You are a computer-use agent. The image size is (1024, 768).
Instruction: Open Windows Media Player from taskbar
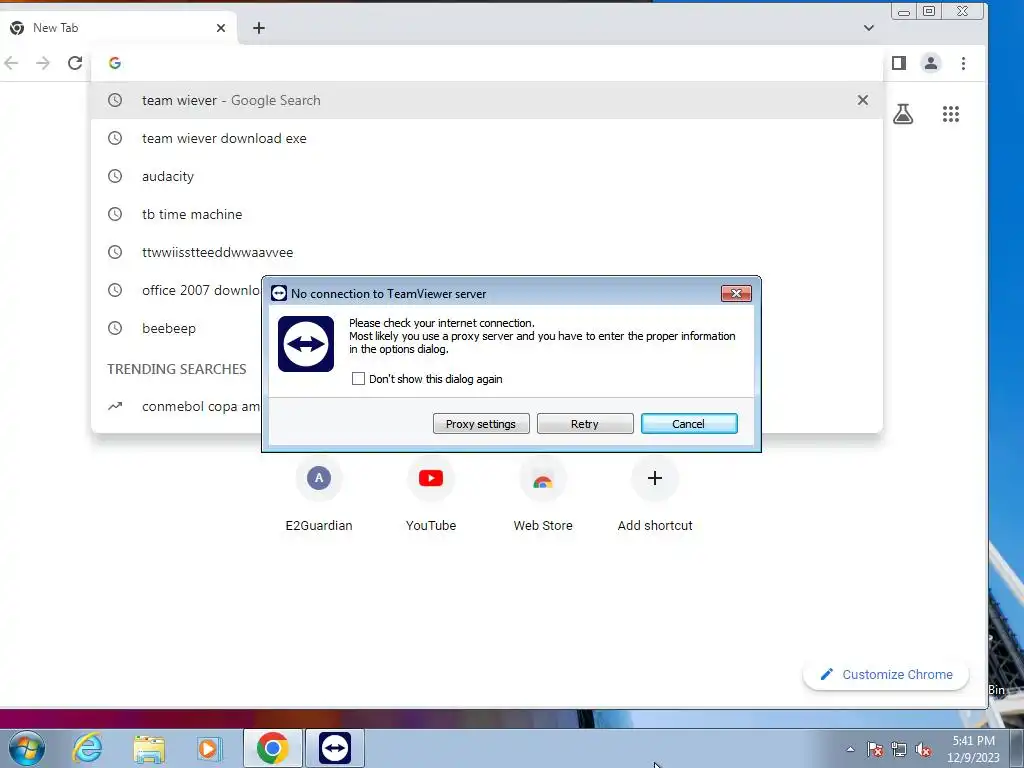click(x=209, y=748)
